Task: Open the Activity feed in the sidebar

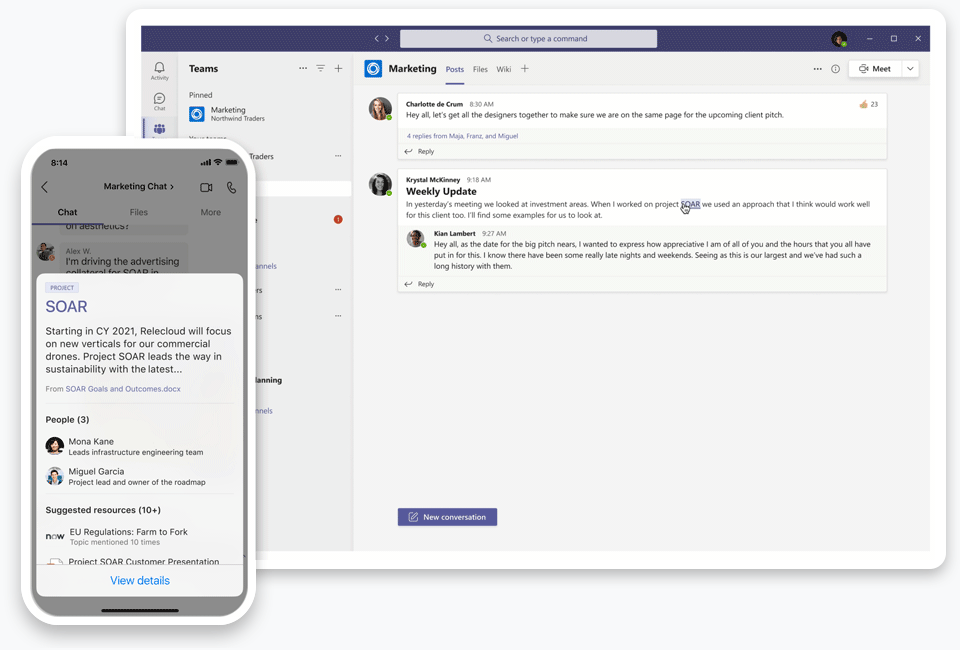Action: point(159,68)
